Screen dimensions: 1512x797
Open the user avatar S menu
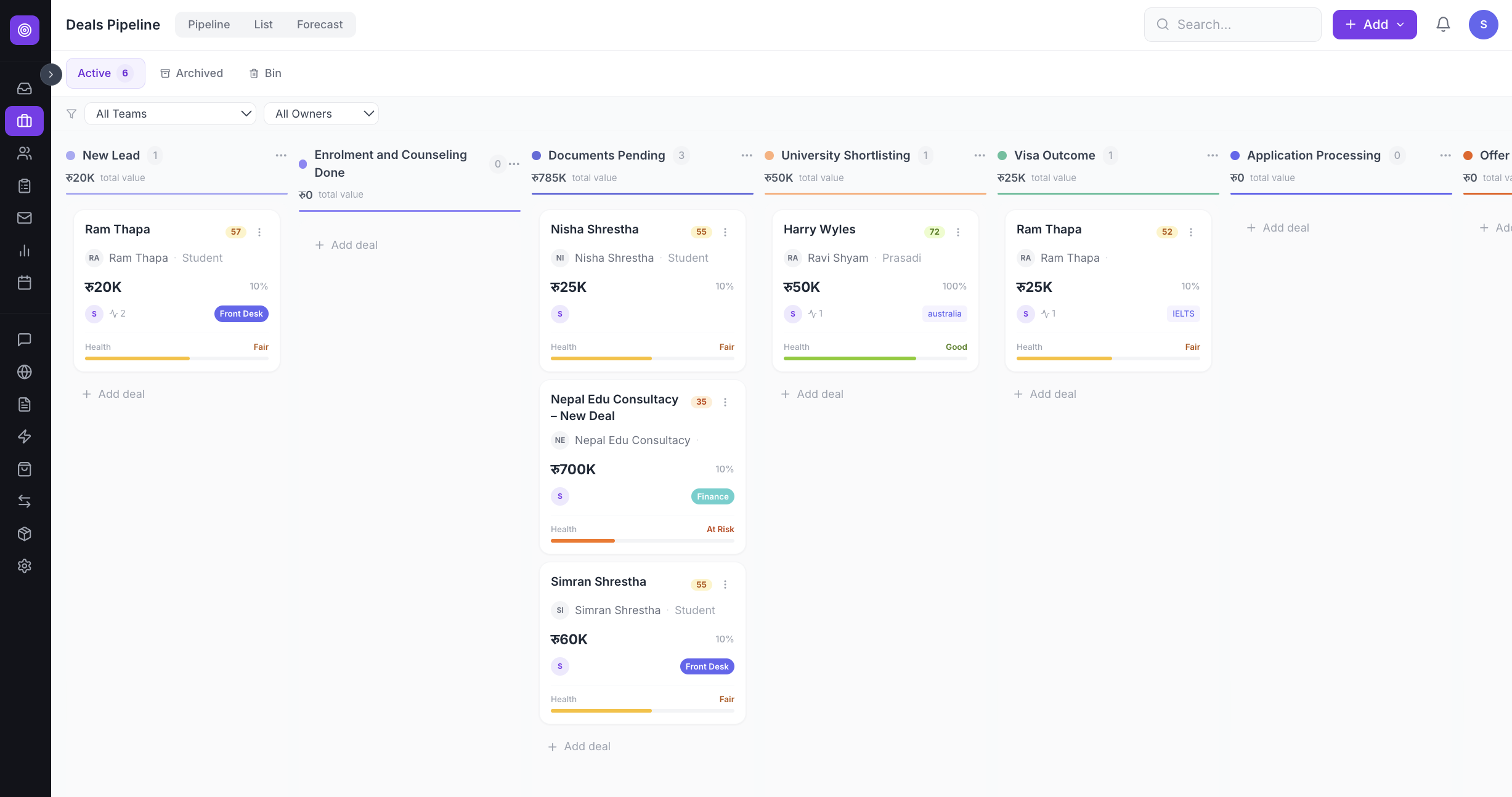[1484, 25]
